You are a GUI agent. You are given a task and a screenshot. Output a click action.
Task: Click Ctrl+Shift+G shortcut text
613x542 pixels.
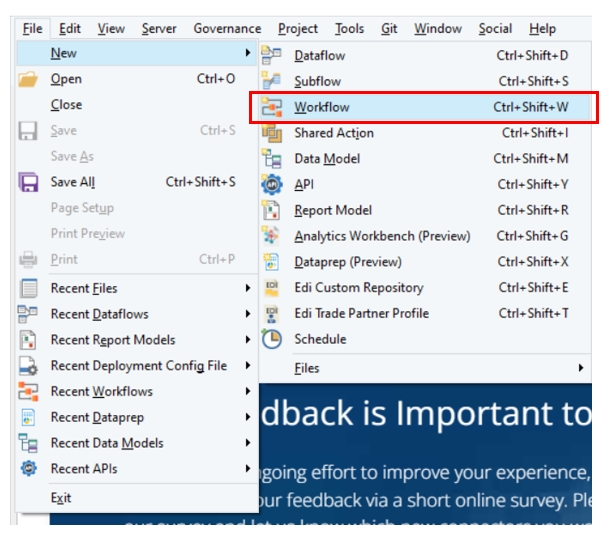[x=532, y=236]
